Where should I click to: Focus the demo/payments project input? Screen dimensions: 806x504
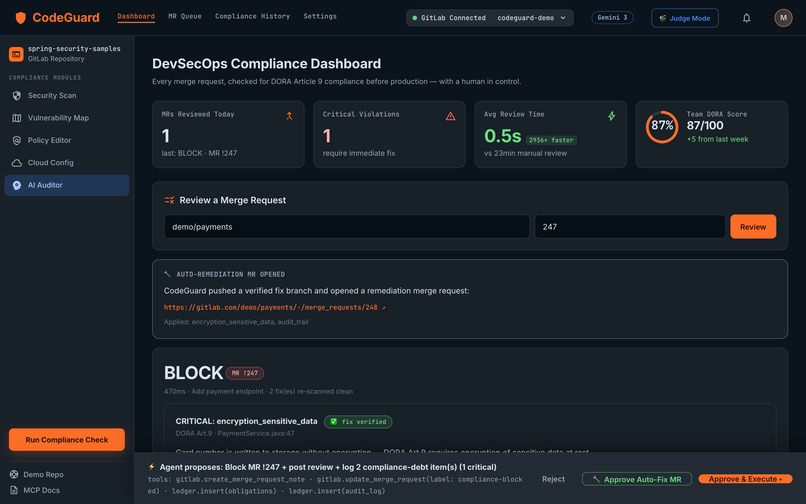click(346, 227)
